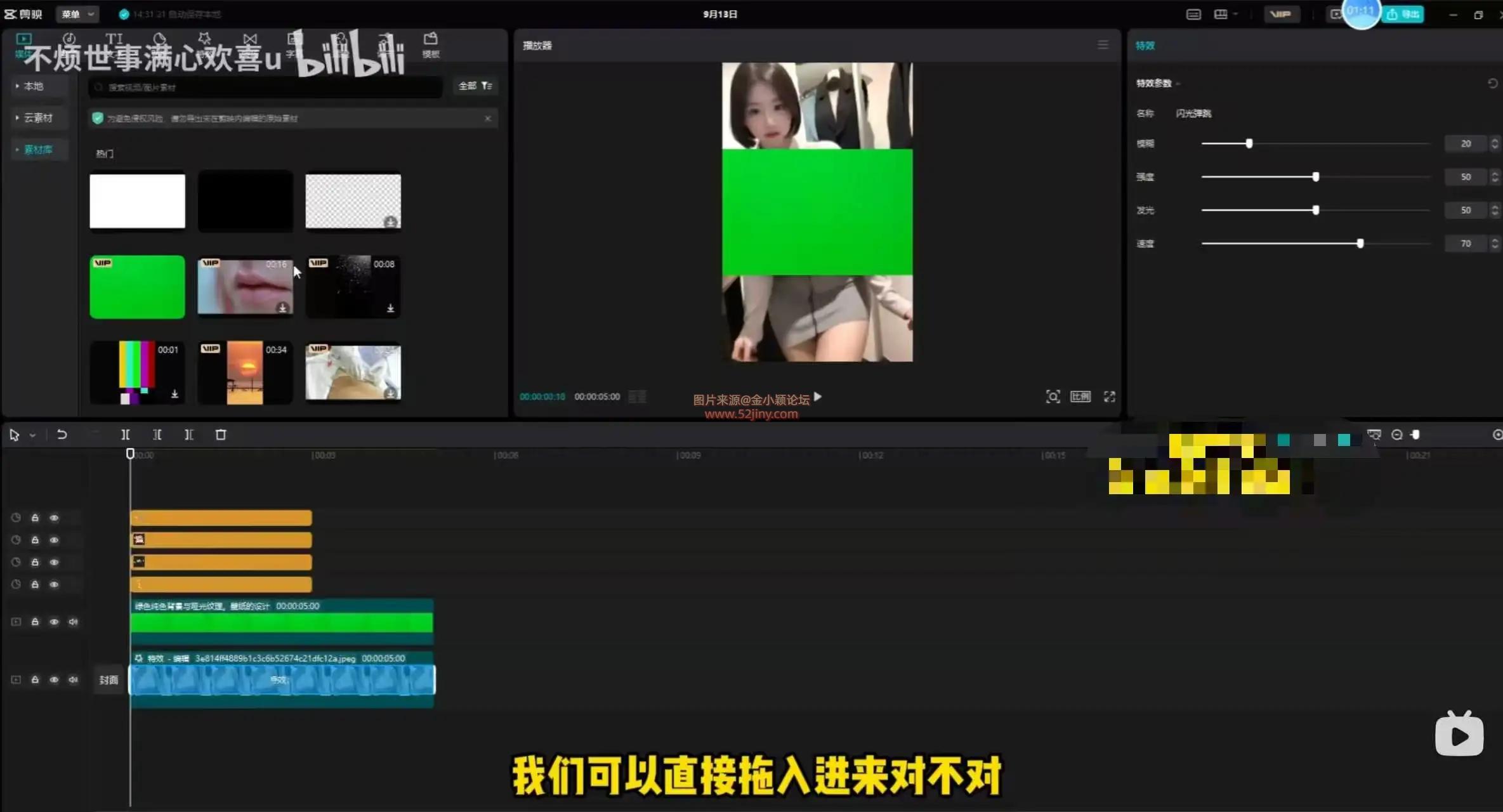Open the 模板 (Templates) panel icon

pos(431,42)
